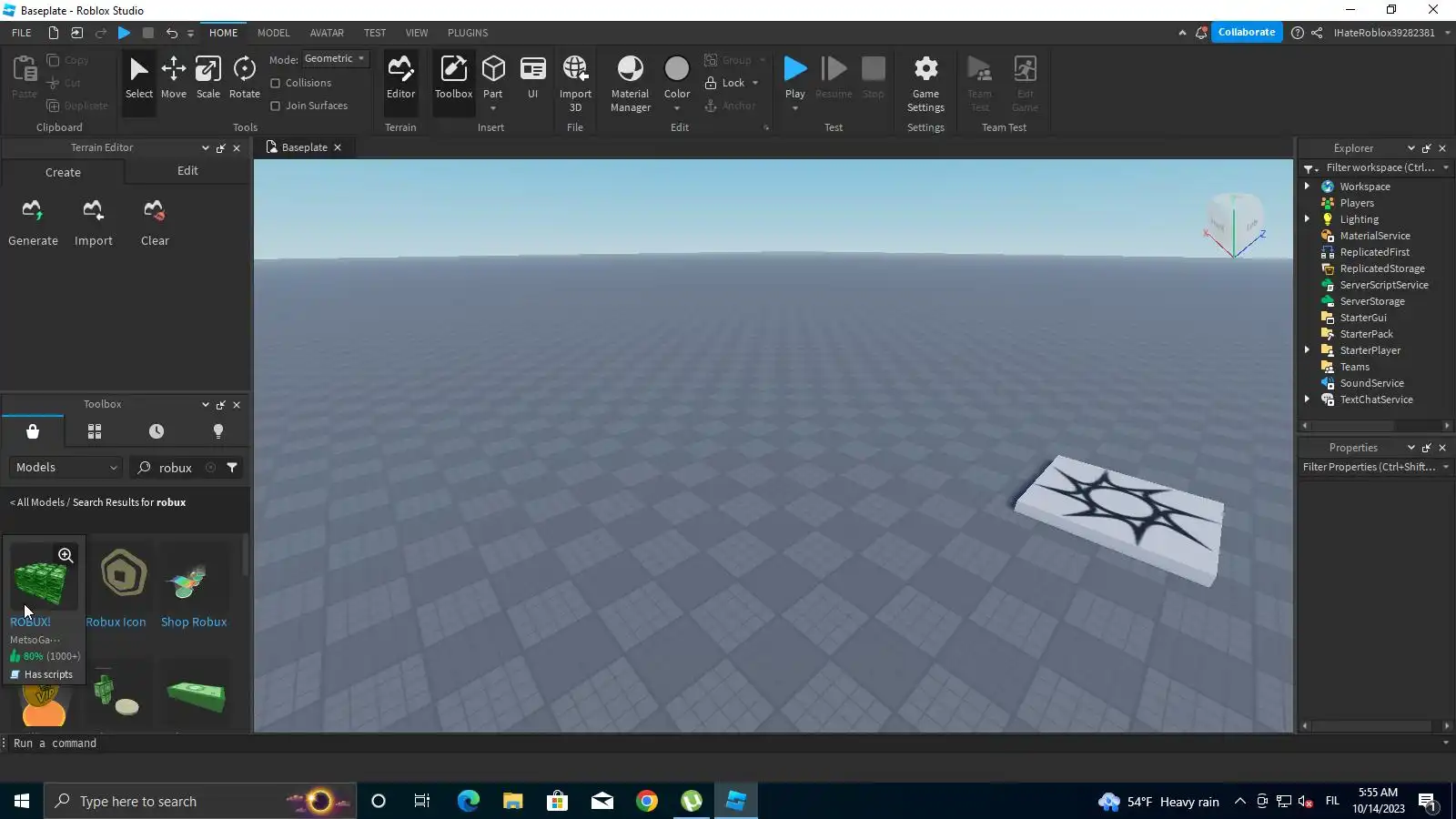1456x819 pixels.
Task: Open the Help question mark icon
Action: click(1298, 33)
